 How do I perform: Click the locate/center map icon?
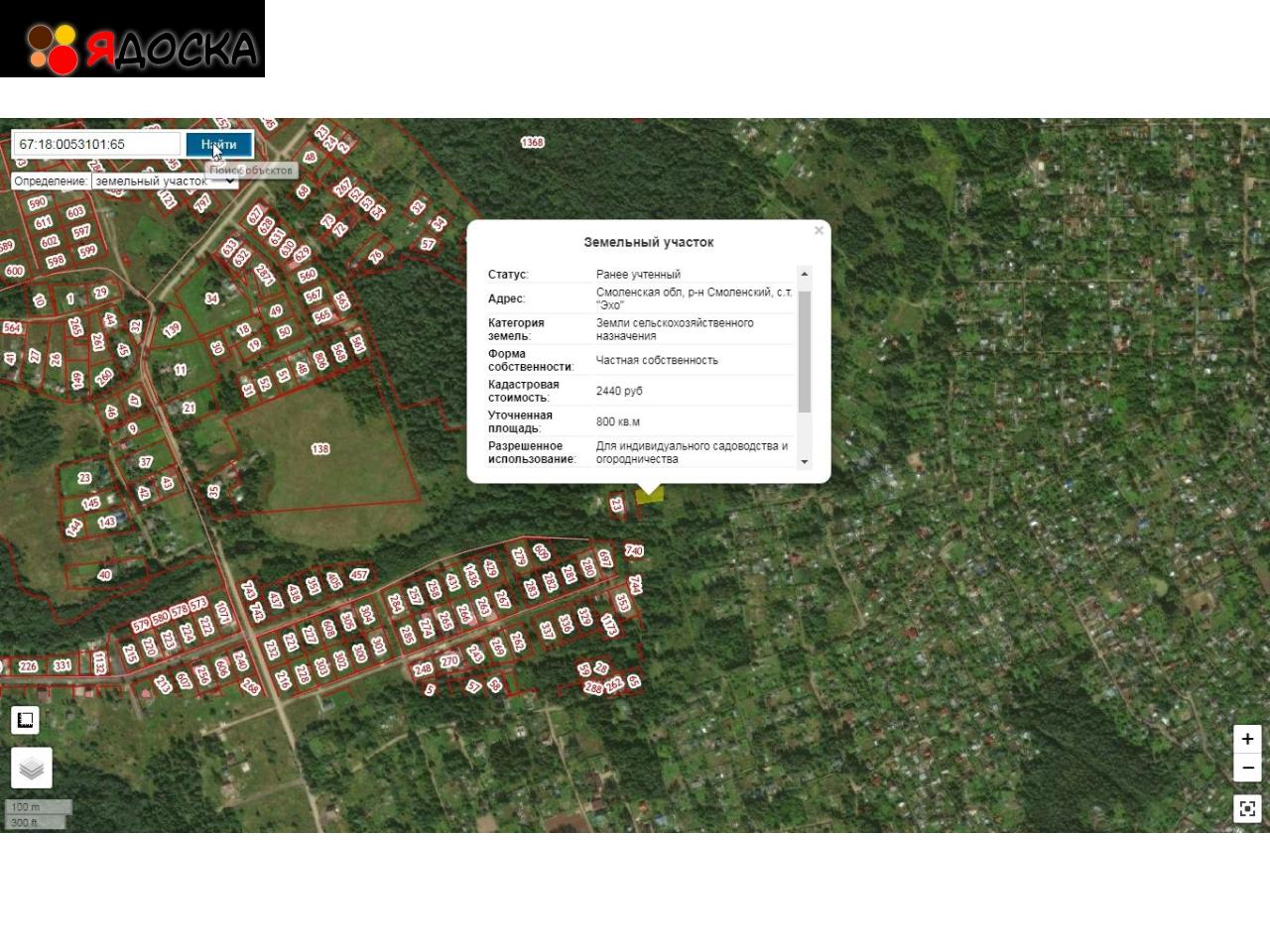(1247, 808)
